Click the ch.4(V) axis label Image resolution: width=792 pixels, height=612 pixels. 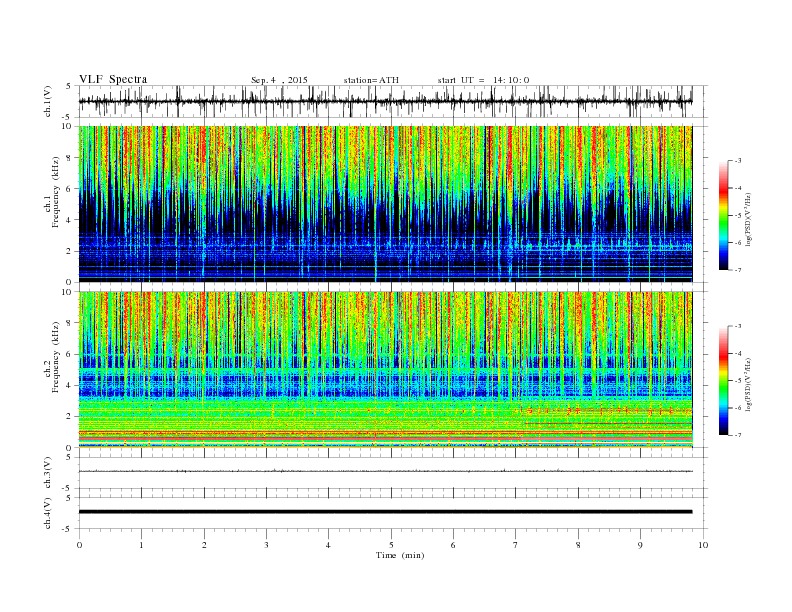click(x=48, y=513)
